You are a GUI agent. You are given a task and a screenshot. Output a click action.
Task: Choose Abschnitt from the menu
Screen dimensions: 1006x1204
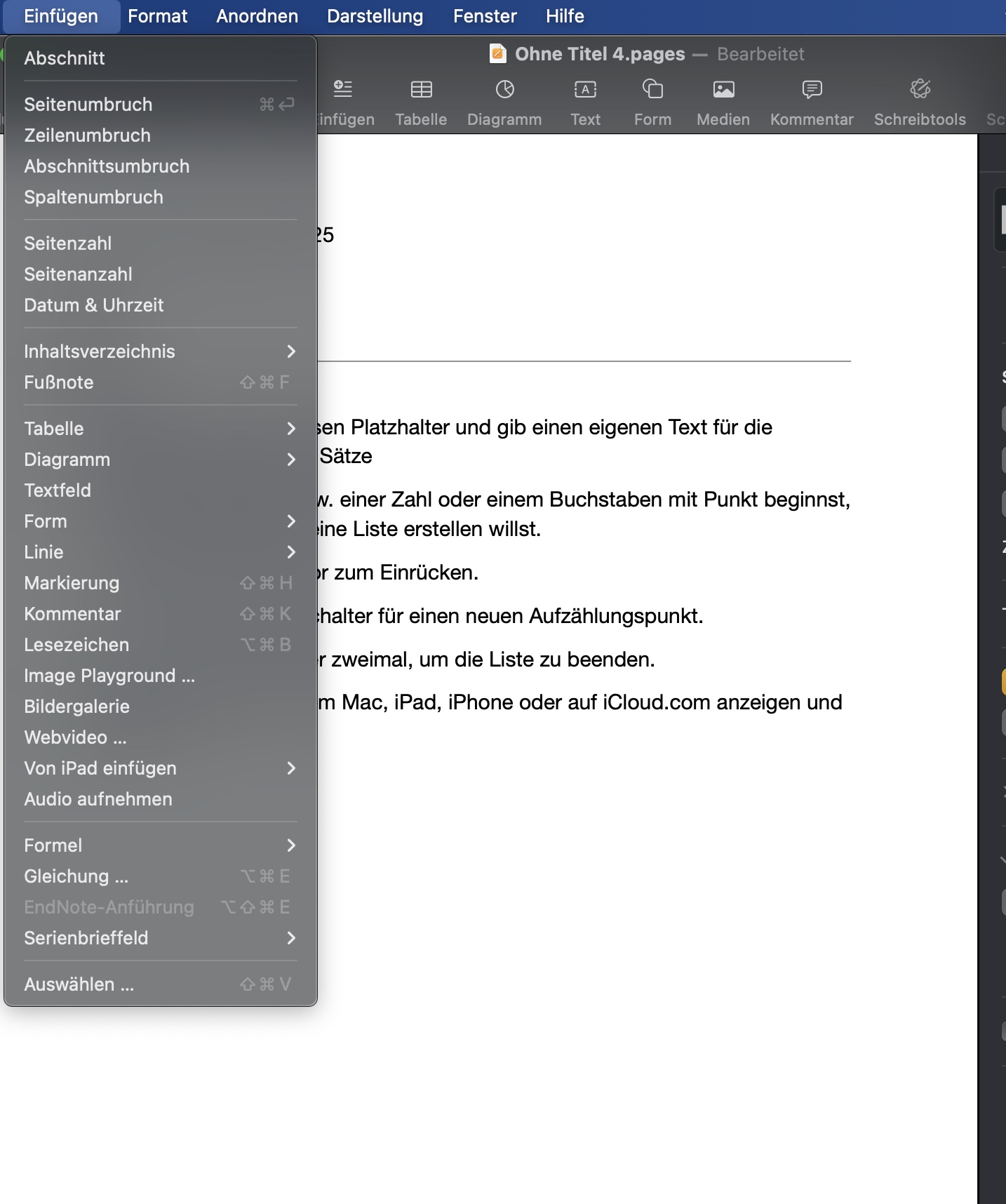pos(161,58)
